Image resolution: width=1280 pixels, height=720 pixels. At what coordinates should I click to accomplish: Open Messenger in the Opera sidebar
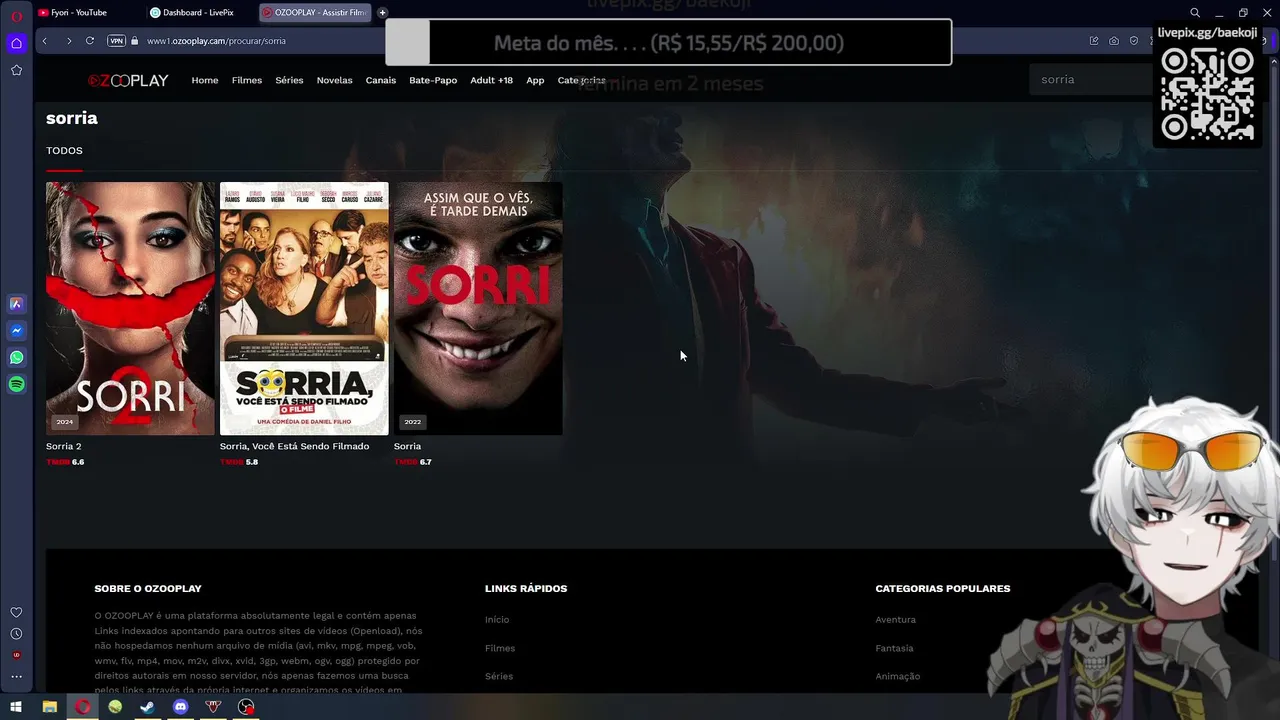point(16,331)
